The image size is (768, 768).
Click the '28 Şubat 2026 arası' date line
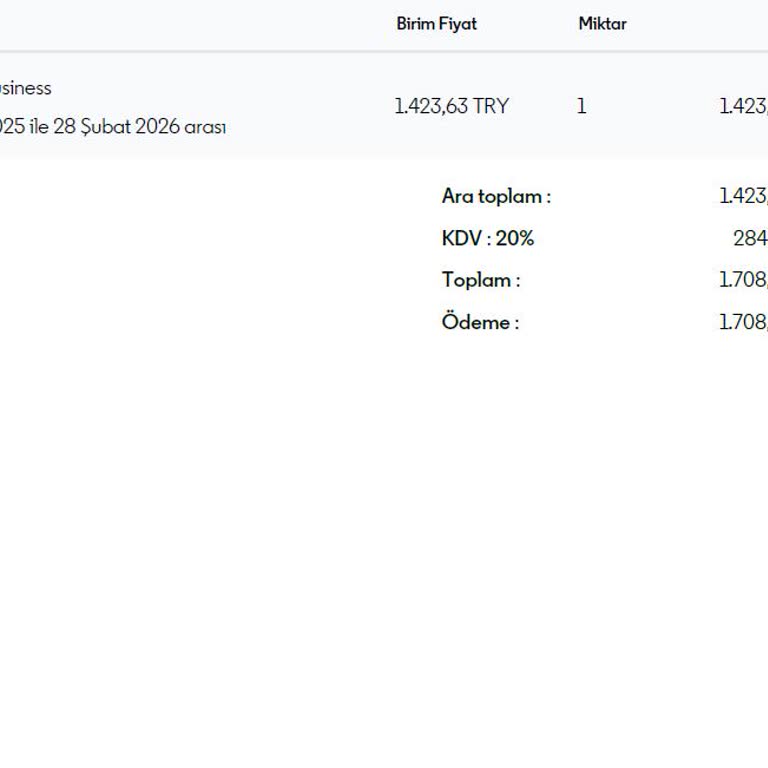pos(139,128)
